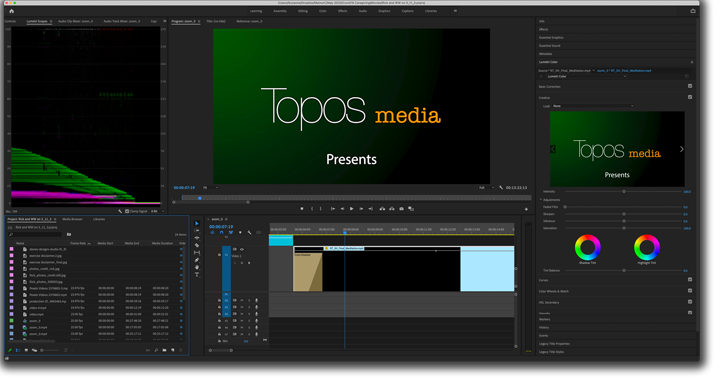
Task: Select the Pen tool
Action: pyautogui.click(x=197, y=260)
